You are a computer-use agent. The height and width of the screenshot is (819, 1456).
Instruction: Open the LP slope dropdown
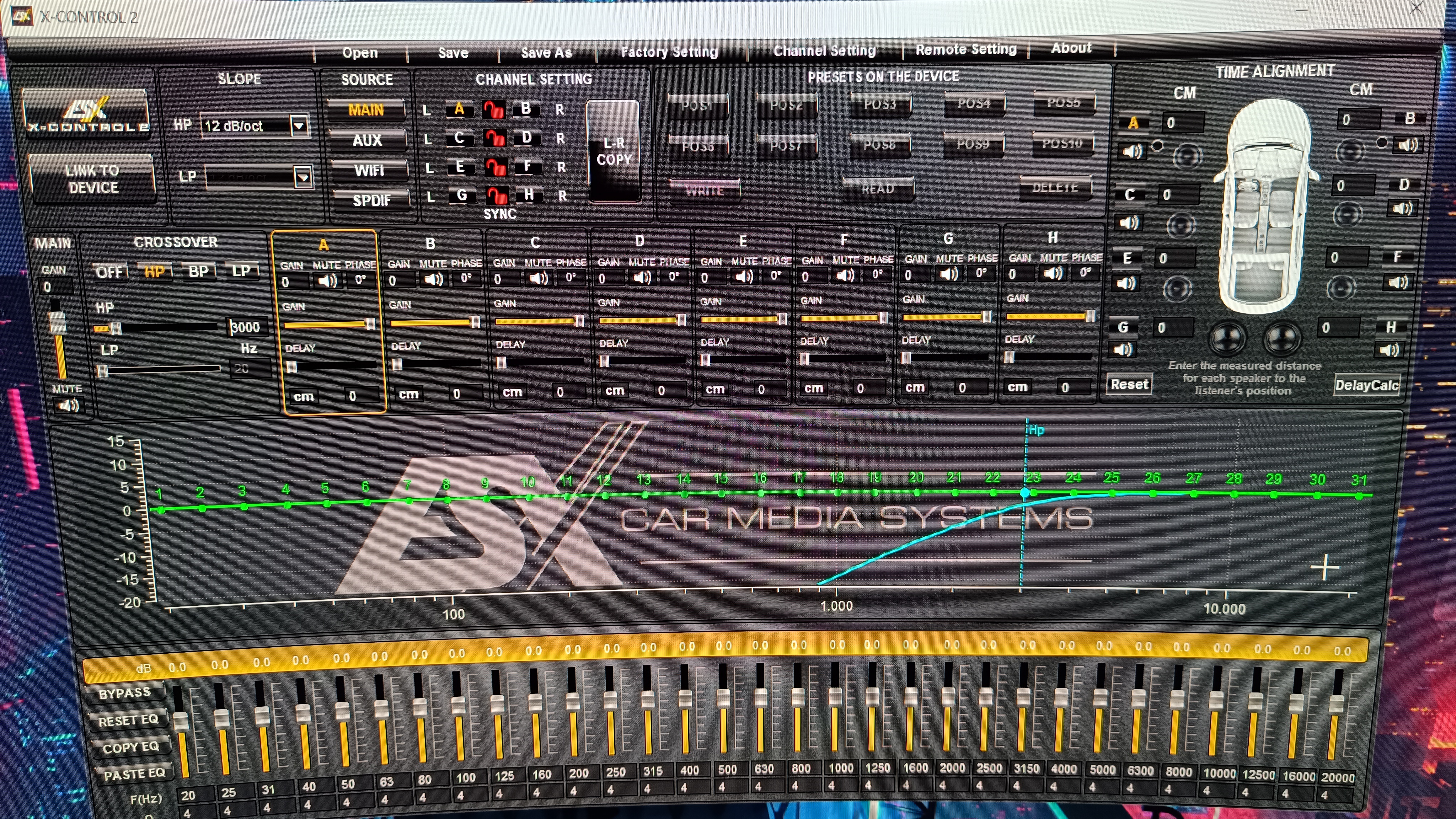point(304,177)
